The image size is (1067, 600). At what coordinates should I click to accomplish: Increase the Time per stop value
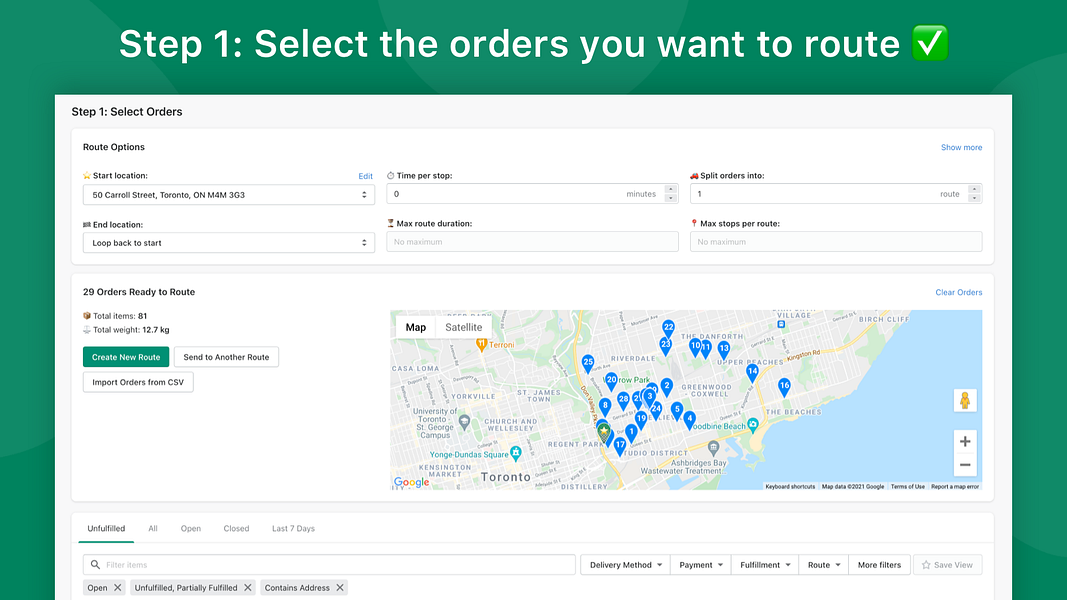671,189
